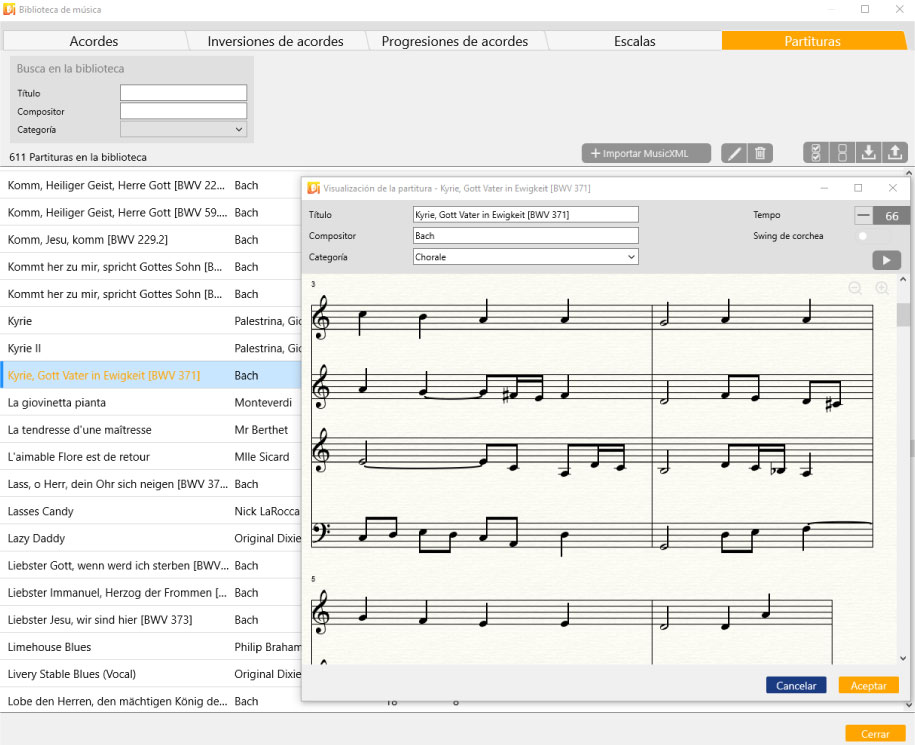Click composer 'Mr Berthet' cell
915x745 pixels.
(x=261, y=429)
